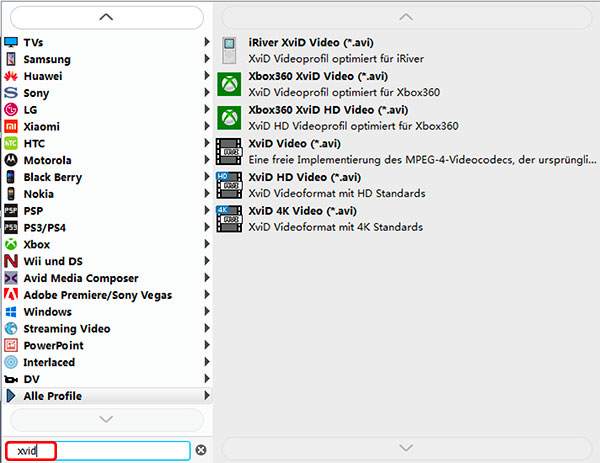This screenshot has width=600, height=463.
Task: Click the DV camcorder icon
Action: point(11,379)
